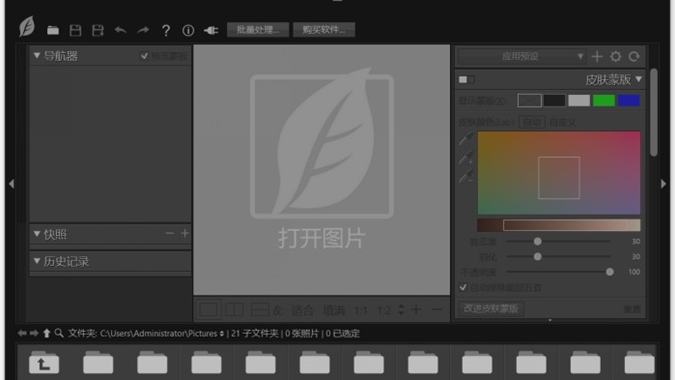Open preset settings gear icon

pyautogui.click(x=616, y=56)
